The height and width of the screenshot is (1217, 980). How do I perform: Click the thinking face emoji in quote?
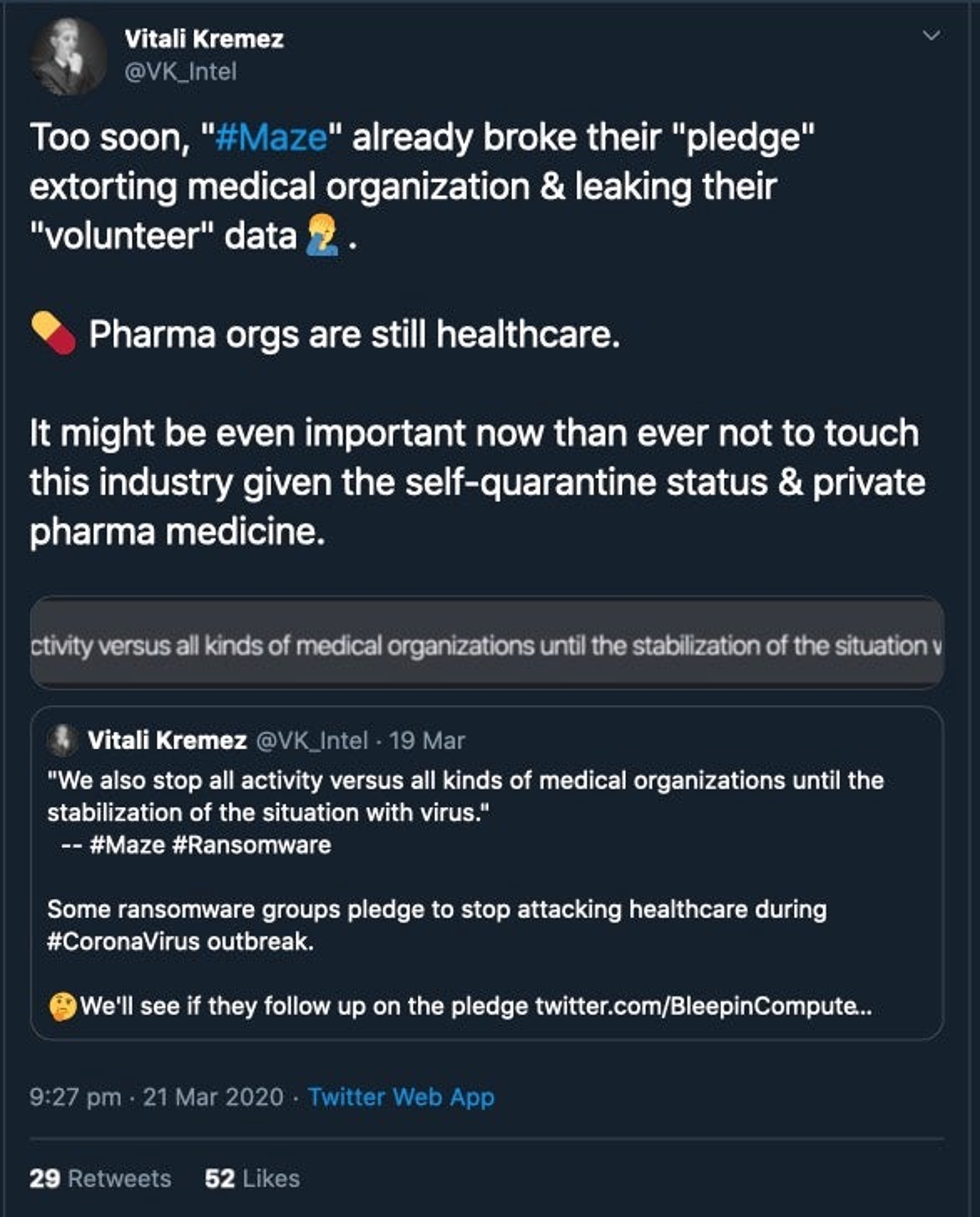click(63, 1007)
